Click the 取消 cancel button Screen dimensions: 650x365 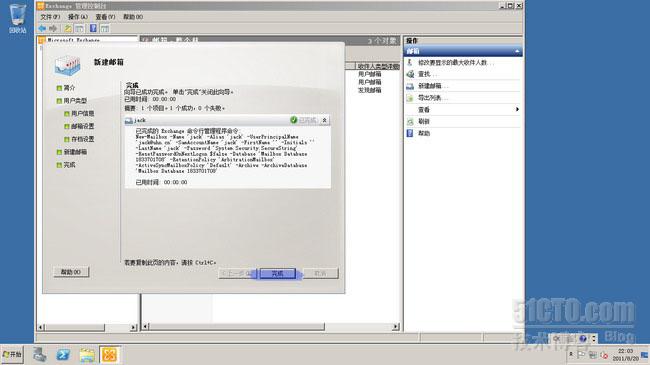(x=320, y=273)
